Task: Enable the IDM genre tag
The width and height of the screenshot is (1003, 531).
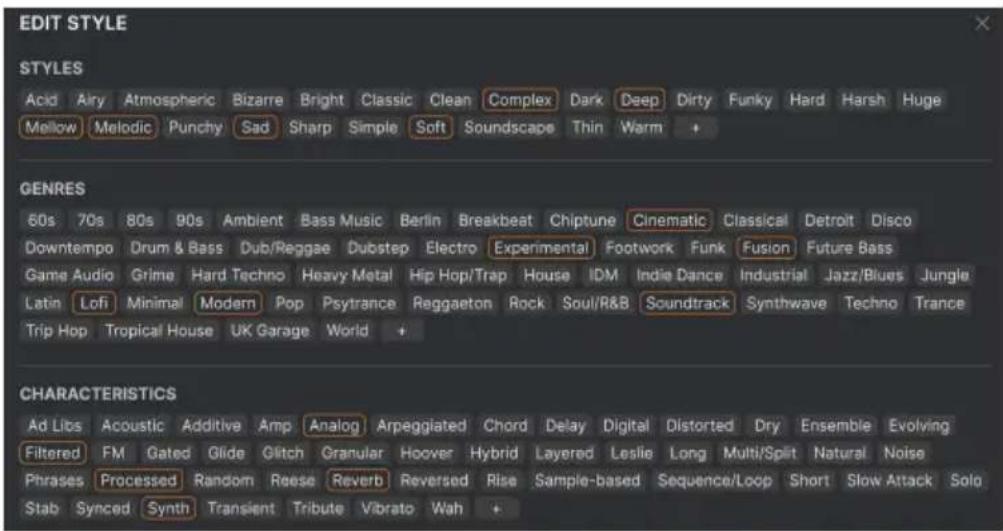Action: 603,276
